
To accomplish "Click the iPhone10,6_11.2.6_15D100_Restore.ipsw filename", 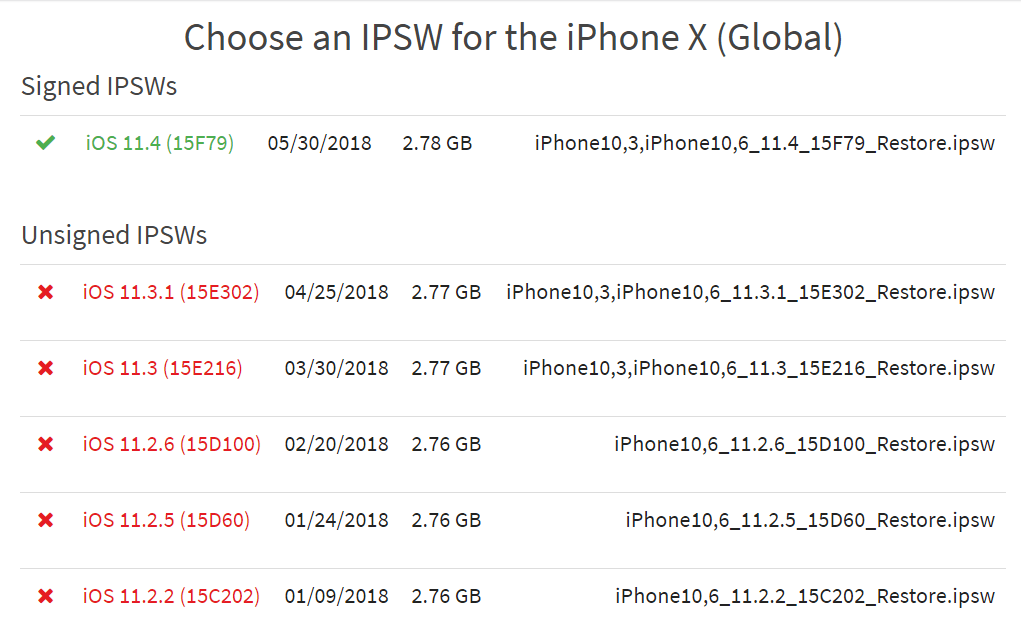I will pos(804,444).
